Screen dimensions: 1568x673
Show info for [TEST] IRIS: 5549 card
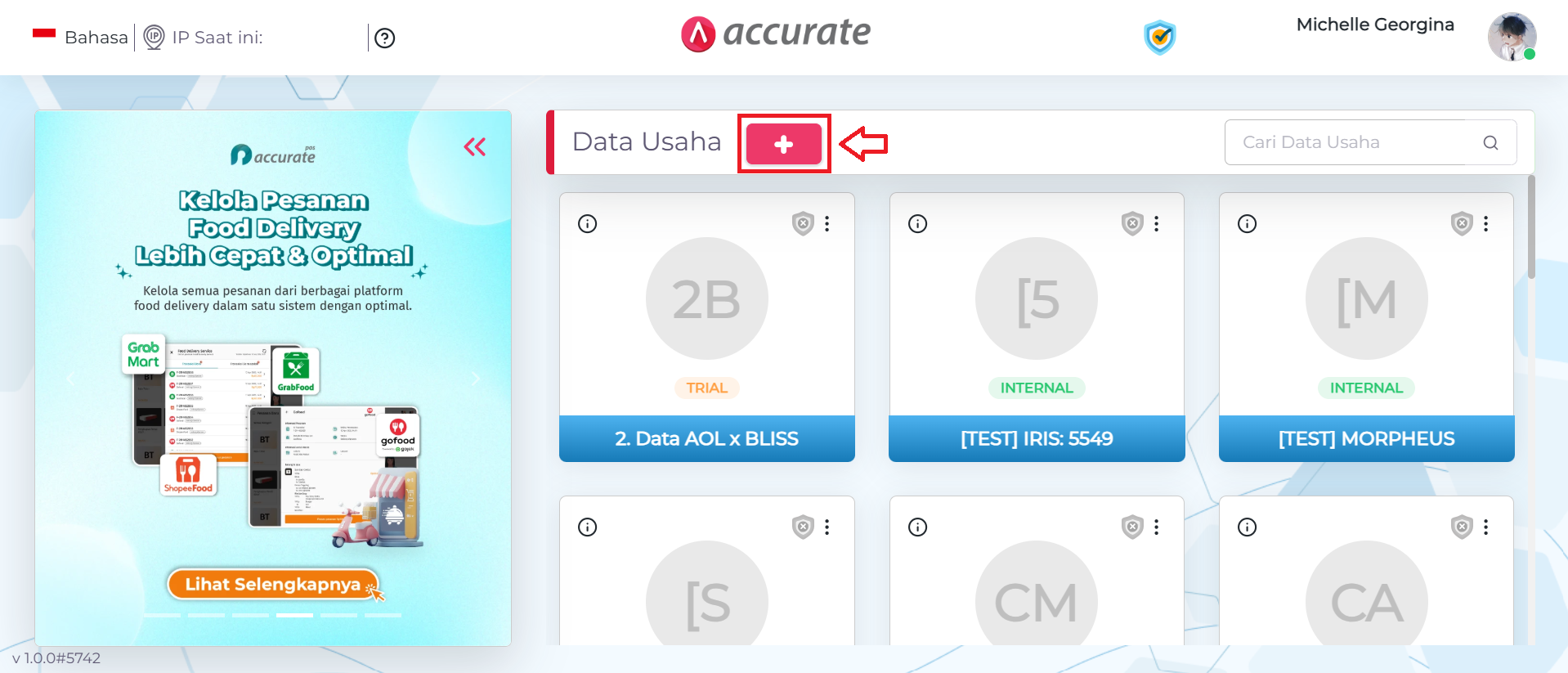pos(918,224)
